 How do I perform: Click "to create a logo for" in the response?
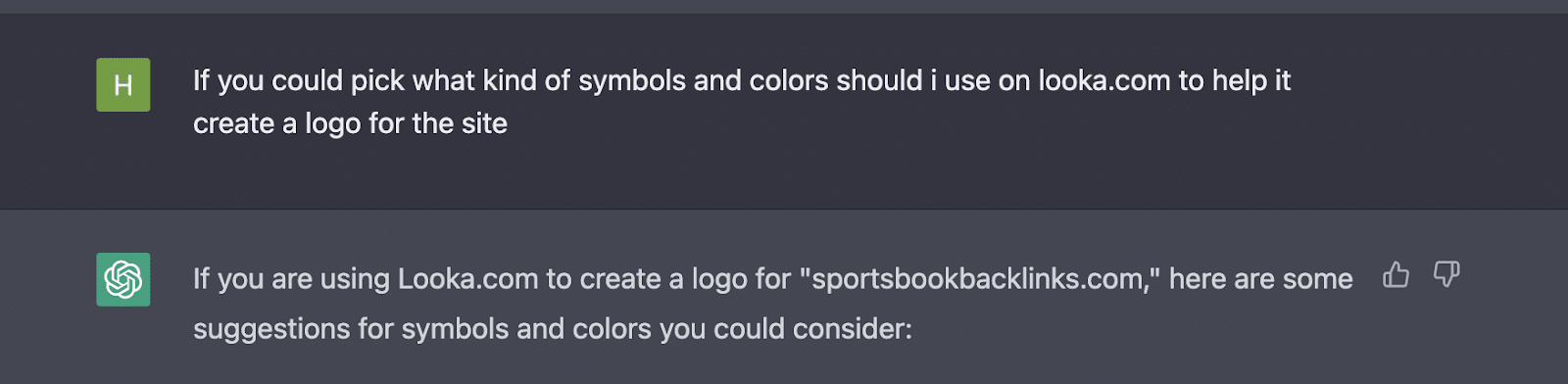coord(668,279)
